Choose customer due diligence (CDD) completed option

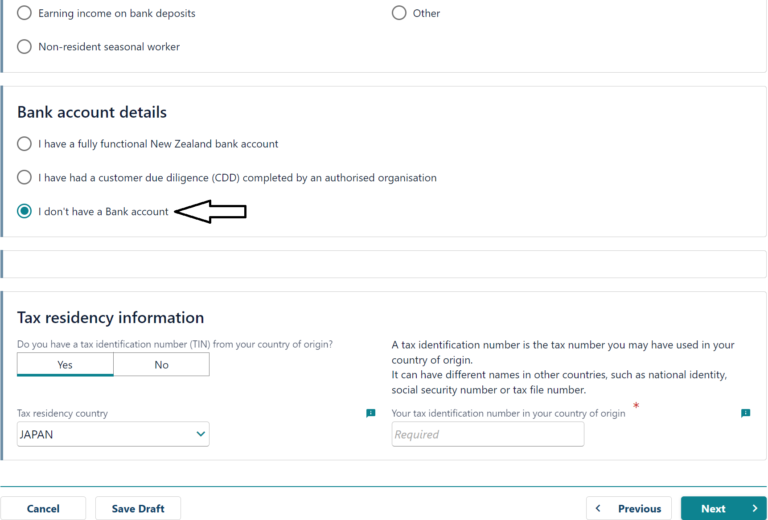tap(24, 177)
